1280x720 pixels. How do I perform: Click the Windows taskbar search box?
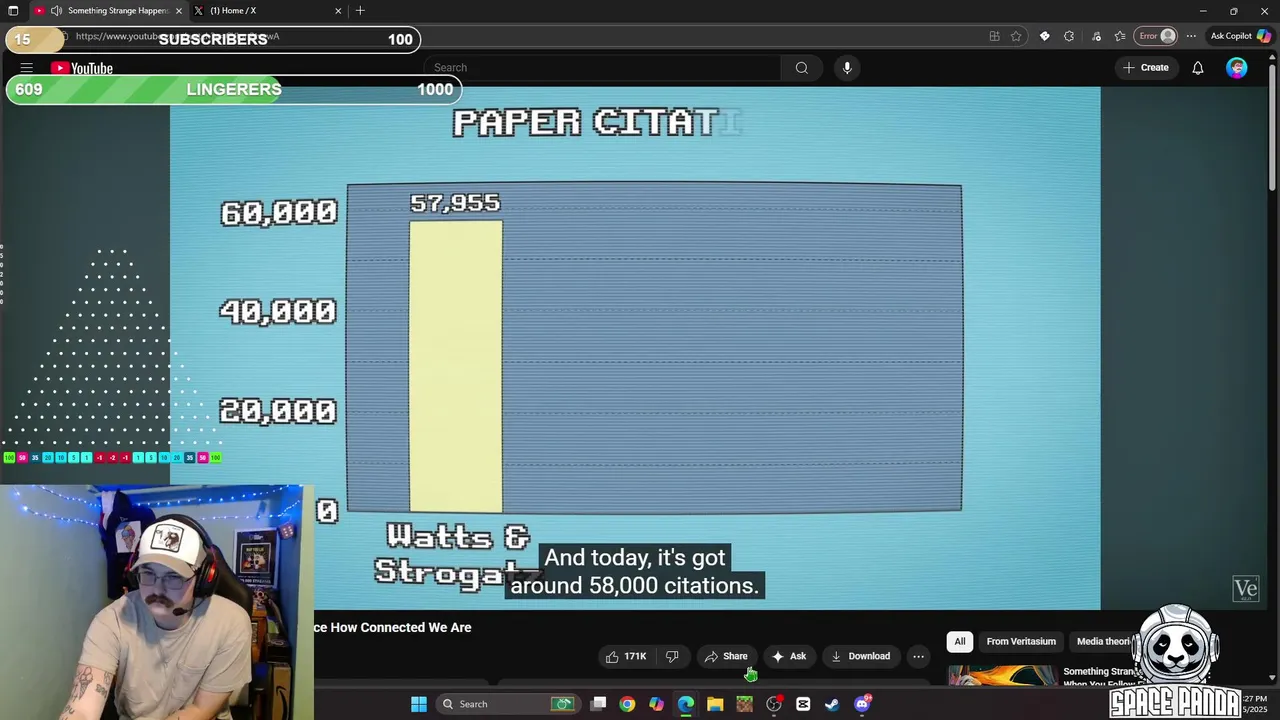click(x=509, y=704)
